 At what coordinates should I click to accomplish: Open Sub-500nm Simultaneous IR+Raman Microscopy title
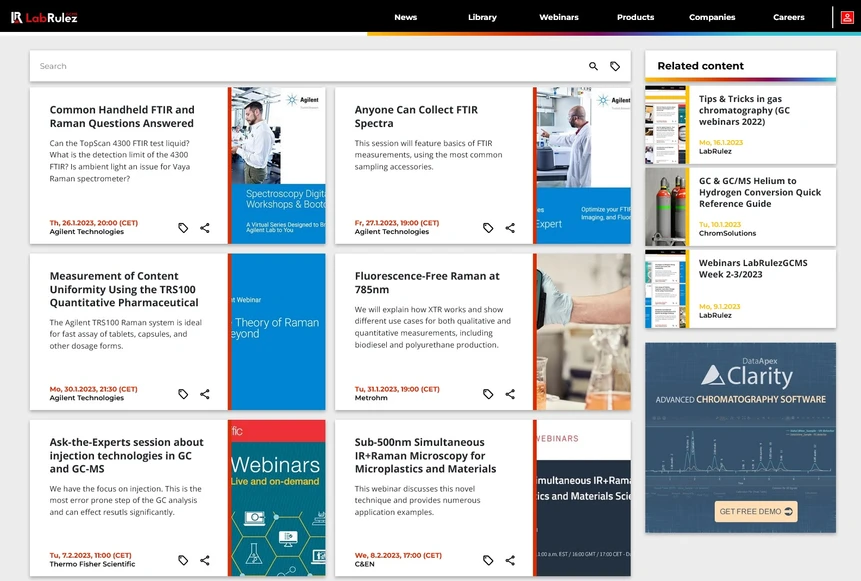point(426,455)
